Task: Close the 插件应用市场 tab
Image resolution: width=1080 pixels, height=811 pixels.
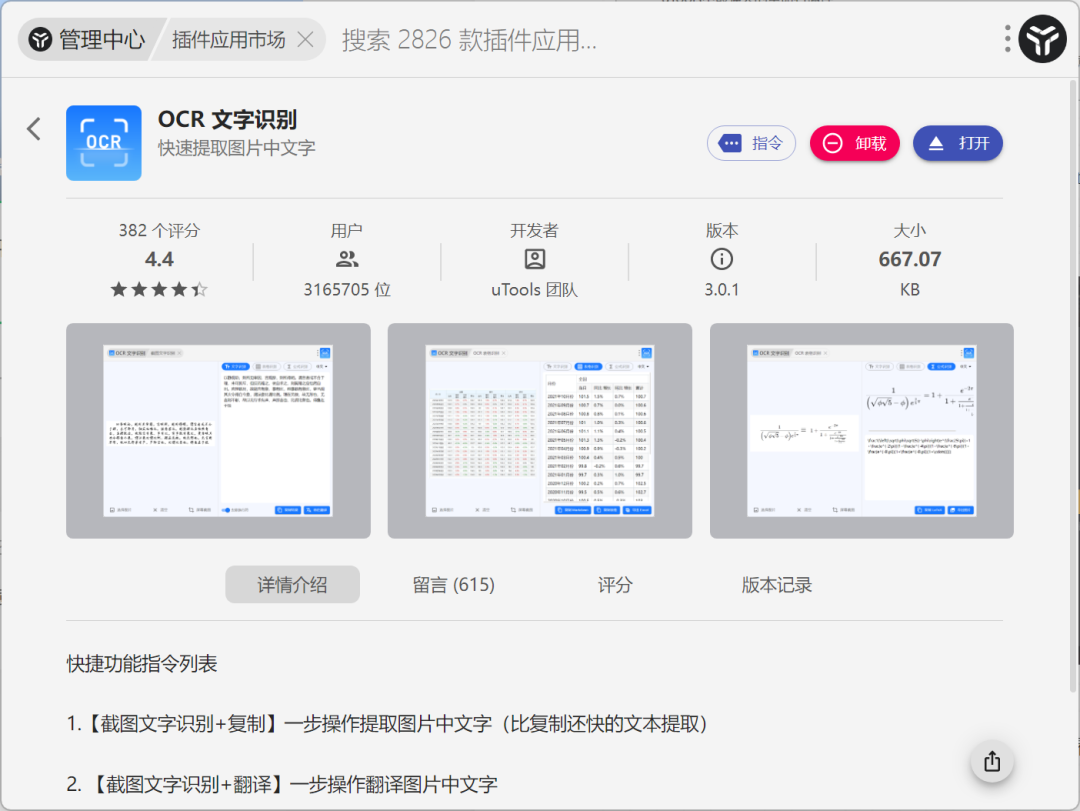Action: point(305,39)
